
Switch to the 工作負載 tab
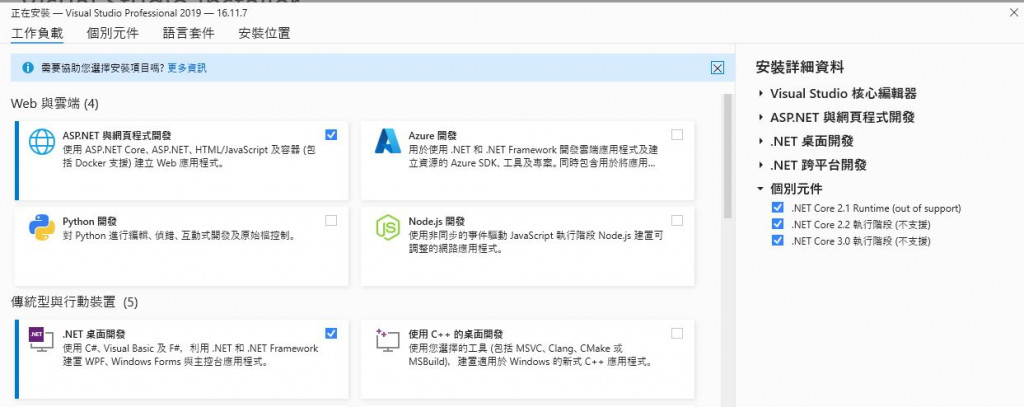[x=37, y=33]
